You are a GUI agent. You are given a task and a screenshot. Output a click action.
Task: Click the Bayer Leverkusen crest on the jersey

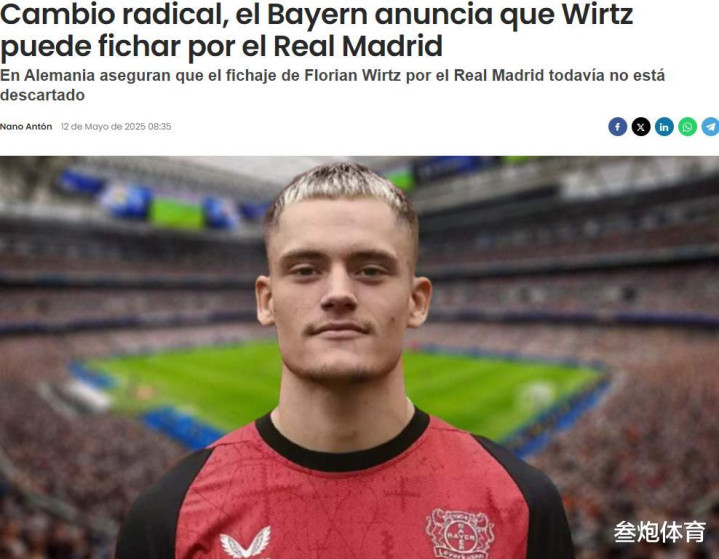point(460,534)
